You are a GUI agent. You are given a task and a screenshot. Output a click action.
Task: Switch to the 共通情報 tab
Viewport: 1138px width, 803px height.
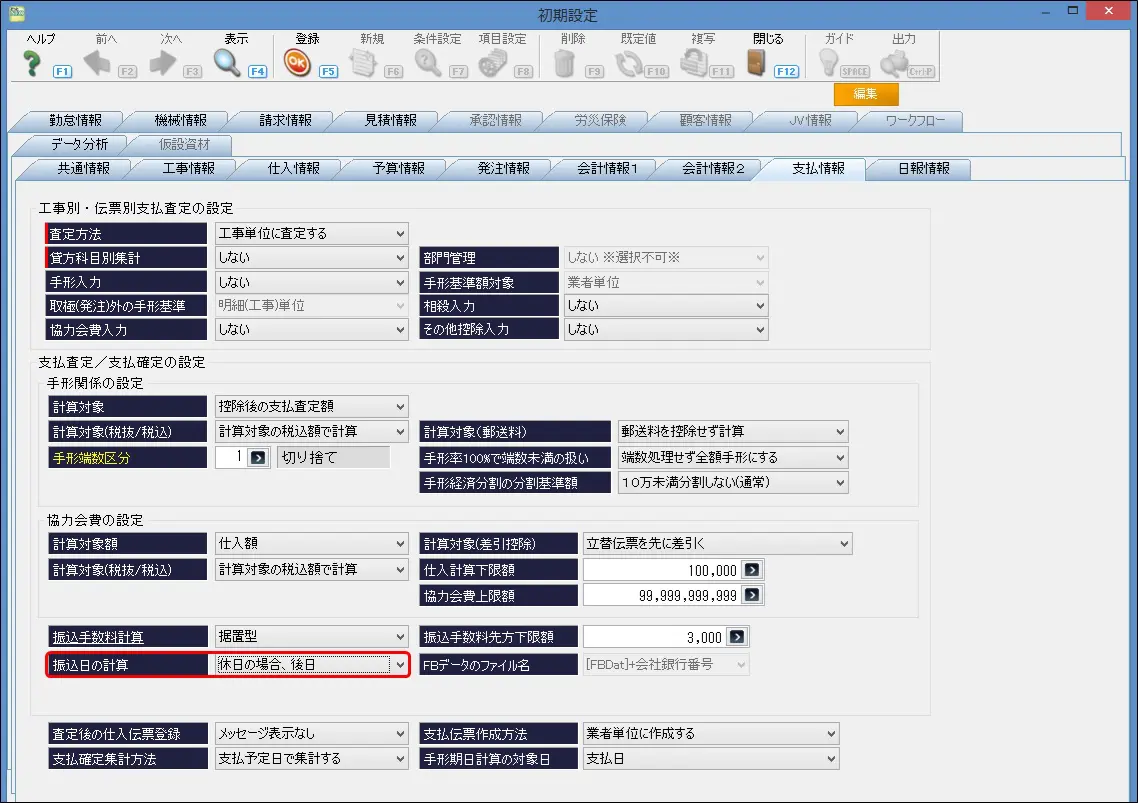click(83, 168)
